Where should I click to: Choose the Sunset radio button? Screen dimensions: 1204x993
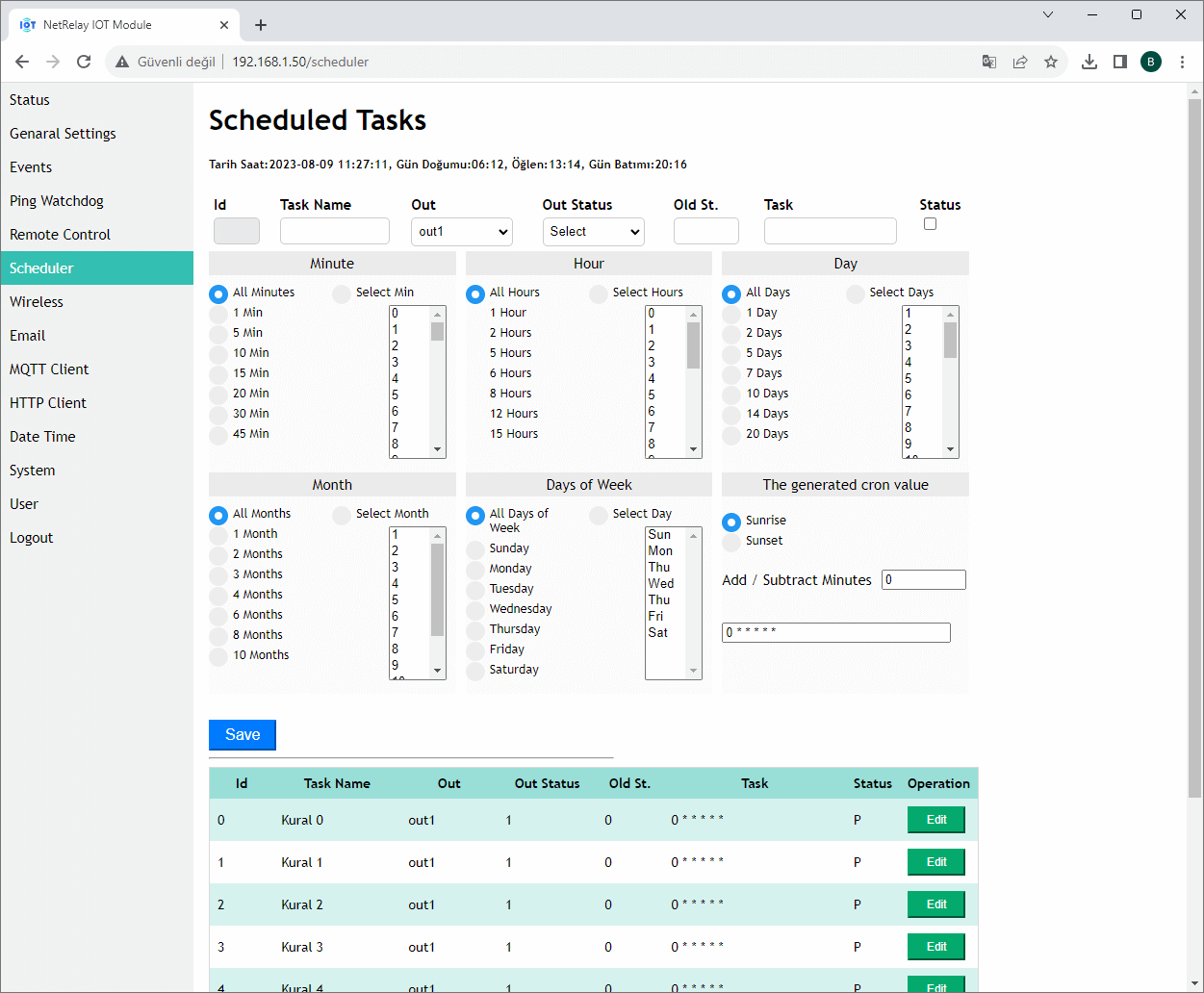(x=731, y=542)
